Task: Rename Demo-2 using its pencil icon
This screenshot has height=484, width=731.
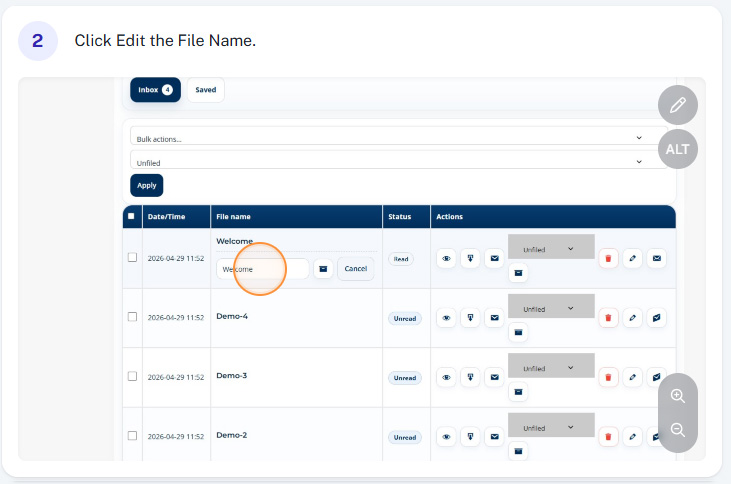Action: [633, 437]
